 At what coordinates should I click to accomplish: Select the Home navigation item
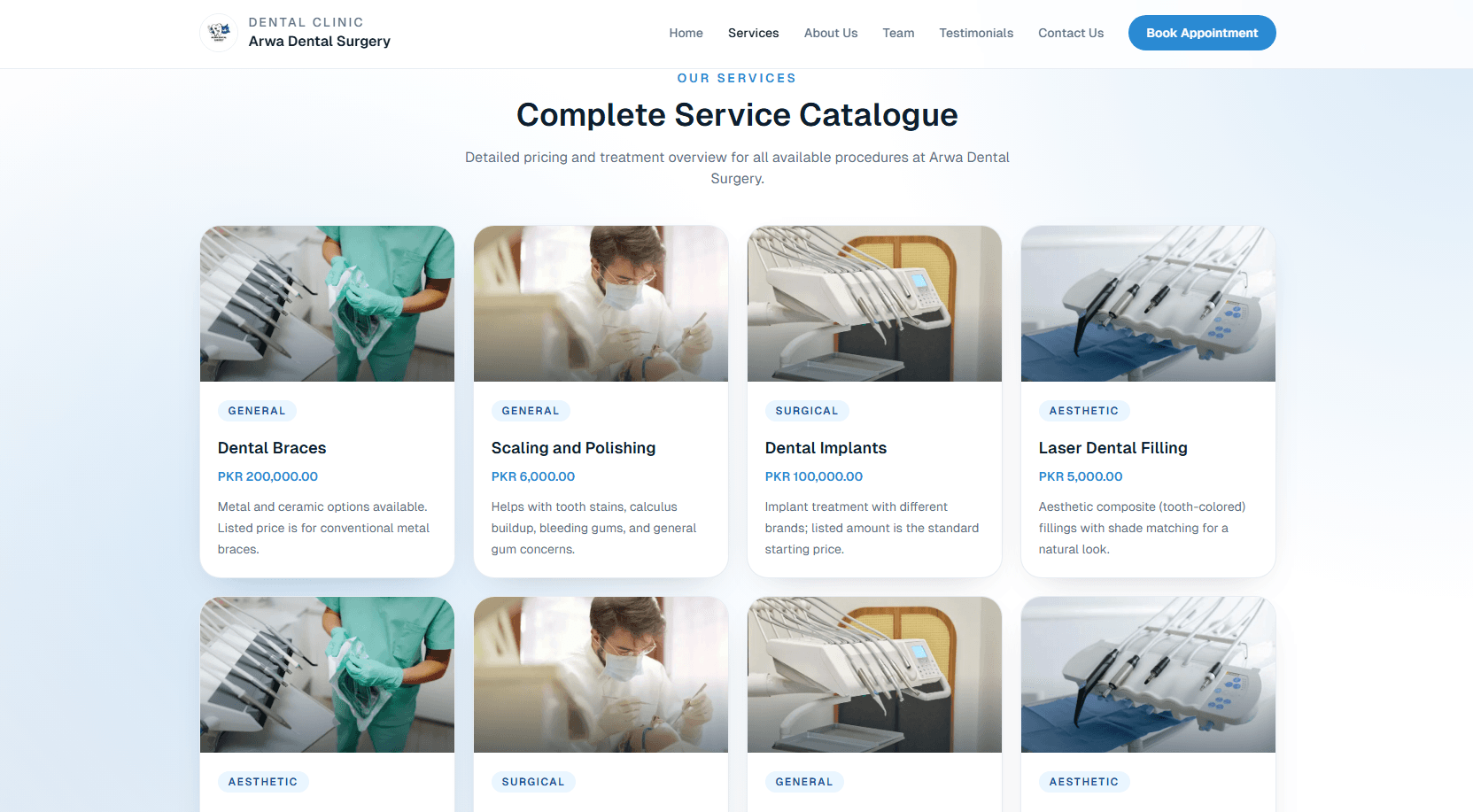[x=686, y=33]
